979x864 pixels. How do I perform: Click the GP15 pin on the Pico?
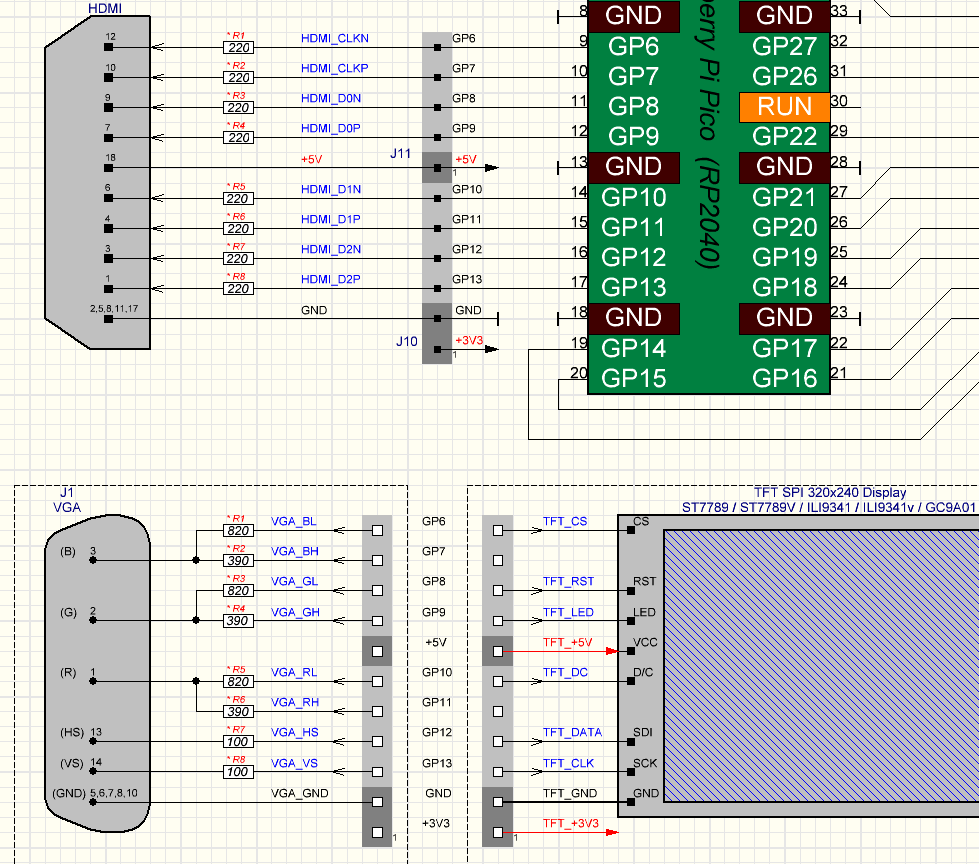[x=633, y=378]
